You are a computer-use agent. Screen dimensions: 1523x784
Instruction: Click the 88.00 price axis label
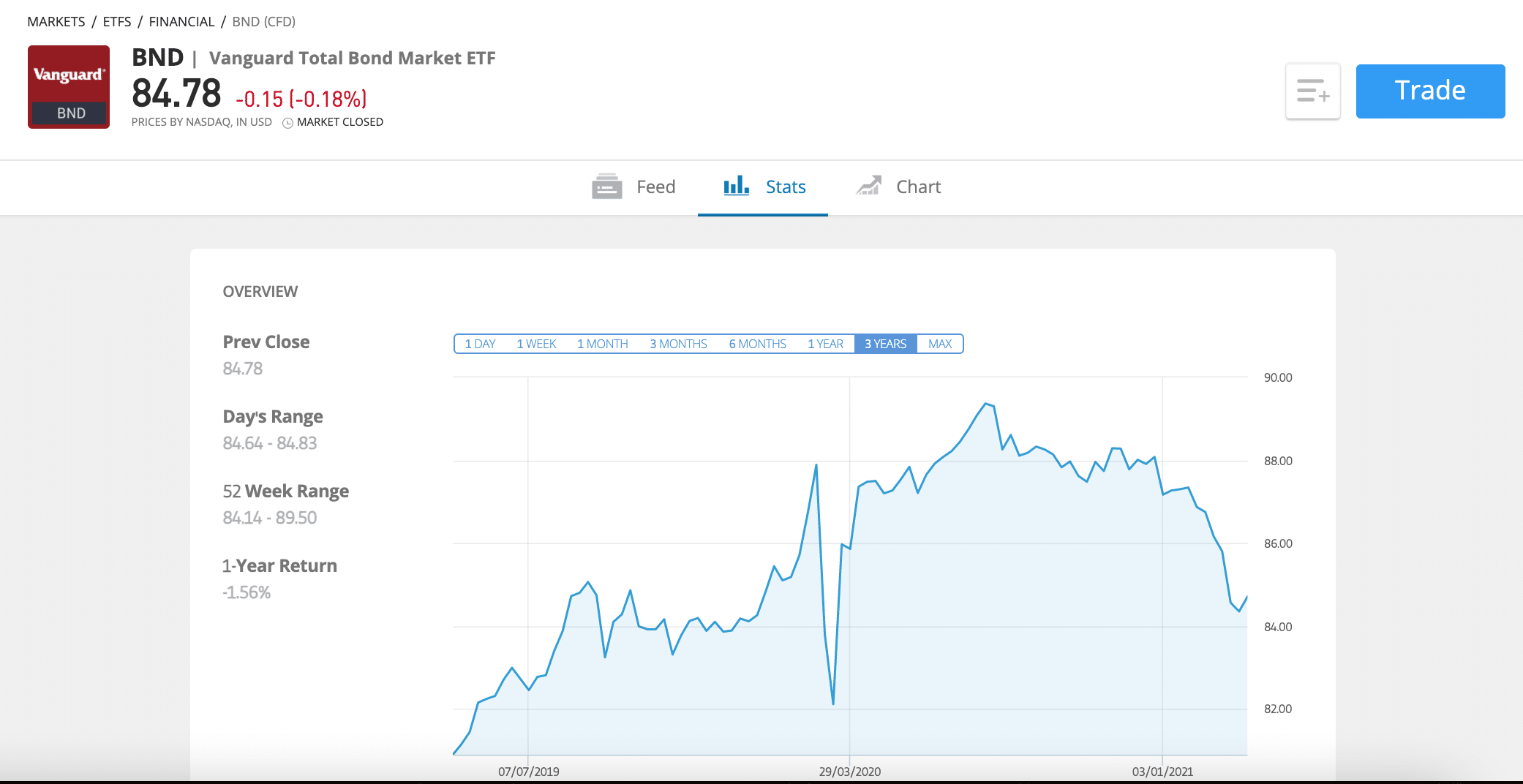(1278, 461)
